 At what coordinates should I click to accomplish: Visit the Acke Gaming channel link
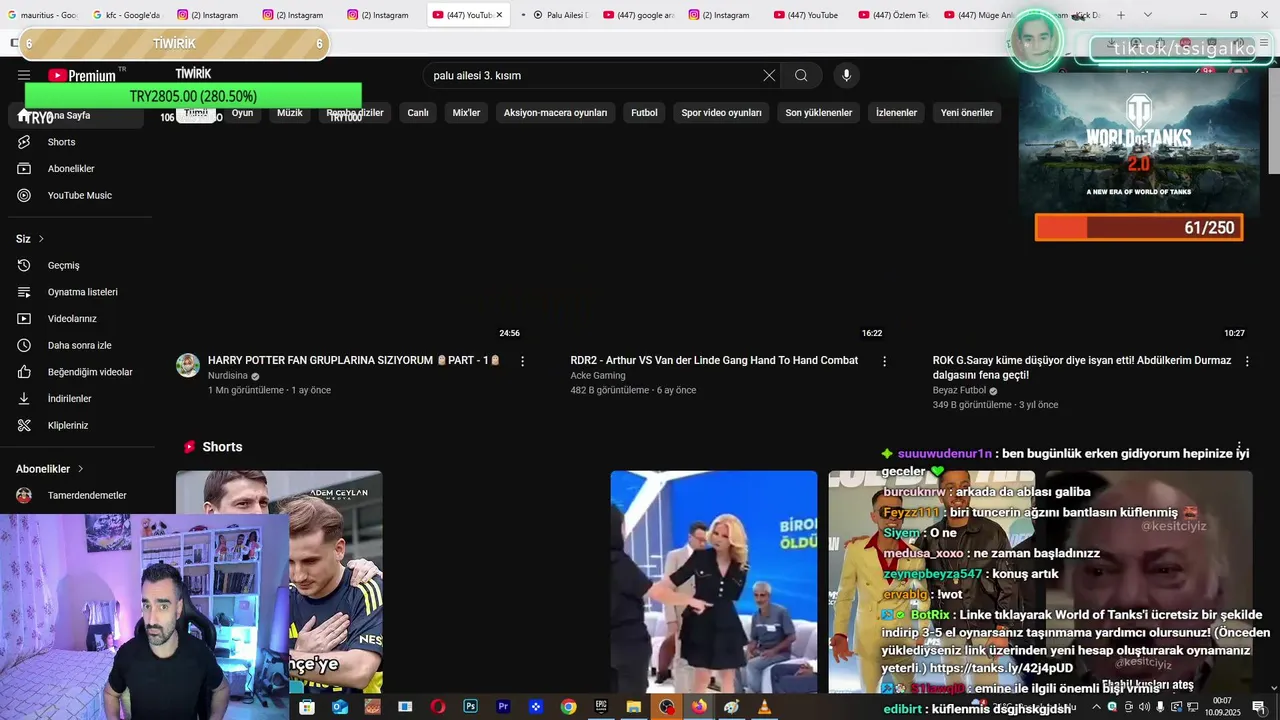(x=598, y=376)
